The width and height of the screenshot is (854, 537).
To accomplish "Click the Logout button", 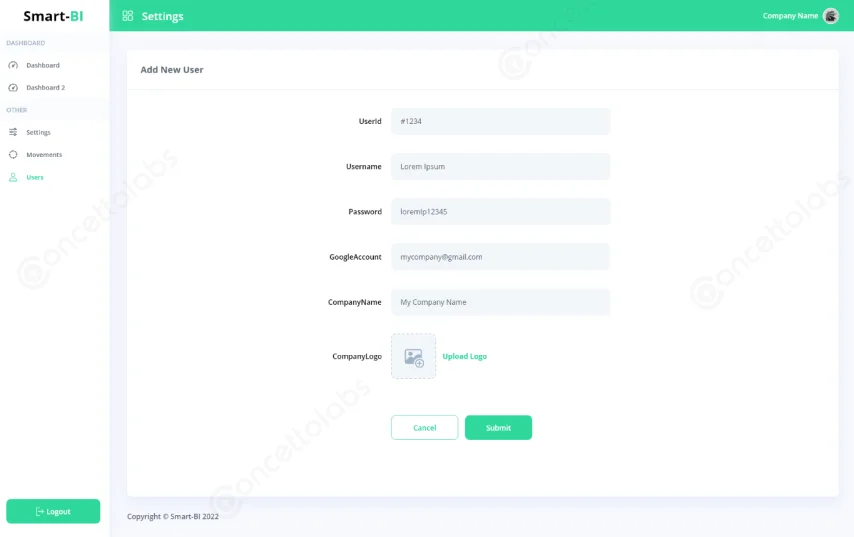I will pos(53,511).
